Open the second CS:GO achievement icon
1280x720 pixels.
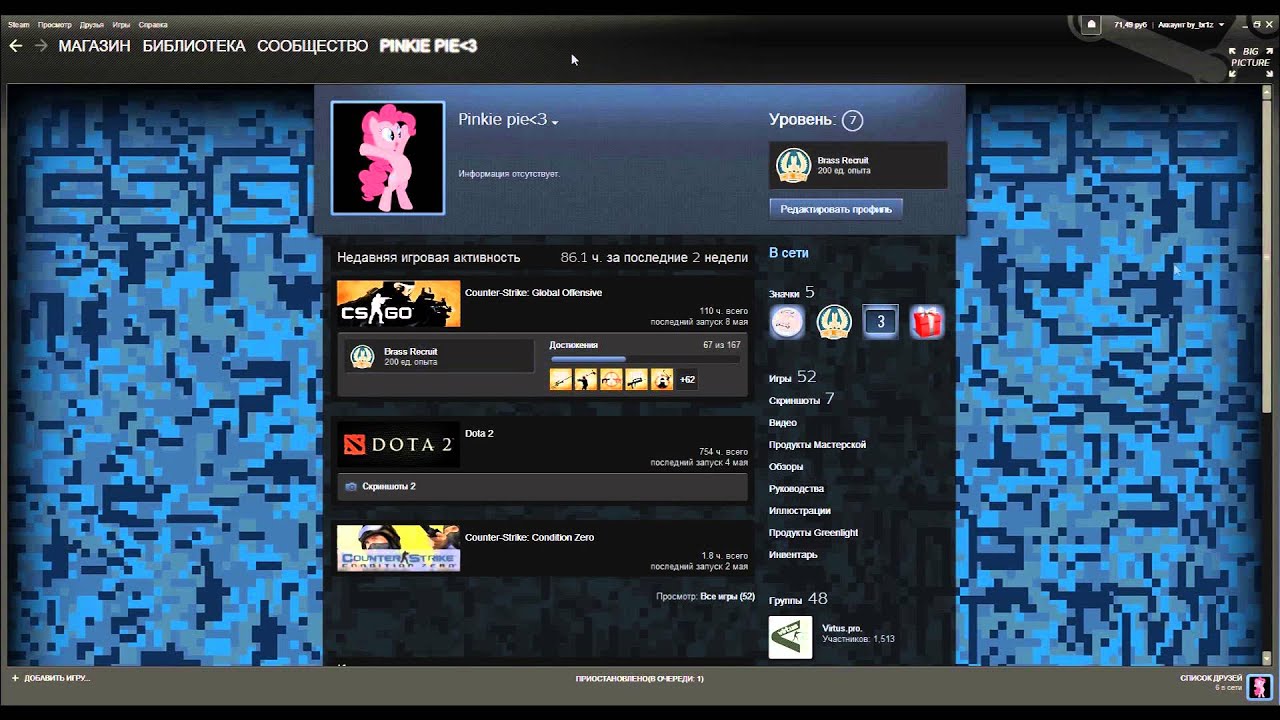coord(586,379)
